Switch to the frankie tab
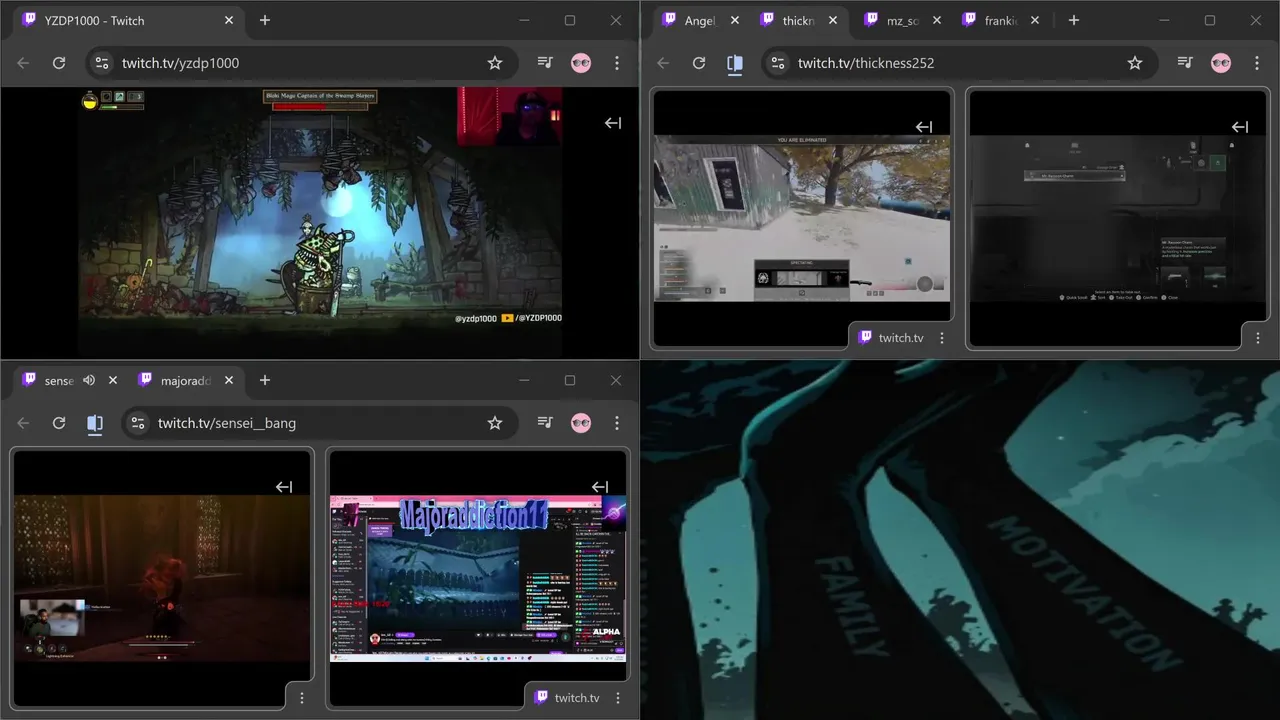 pyautogui.click(x=1000, y=20)
